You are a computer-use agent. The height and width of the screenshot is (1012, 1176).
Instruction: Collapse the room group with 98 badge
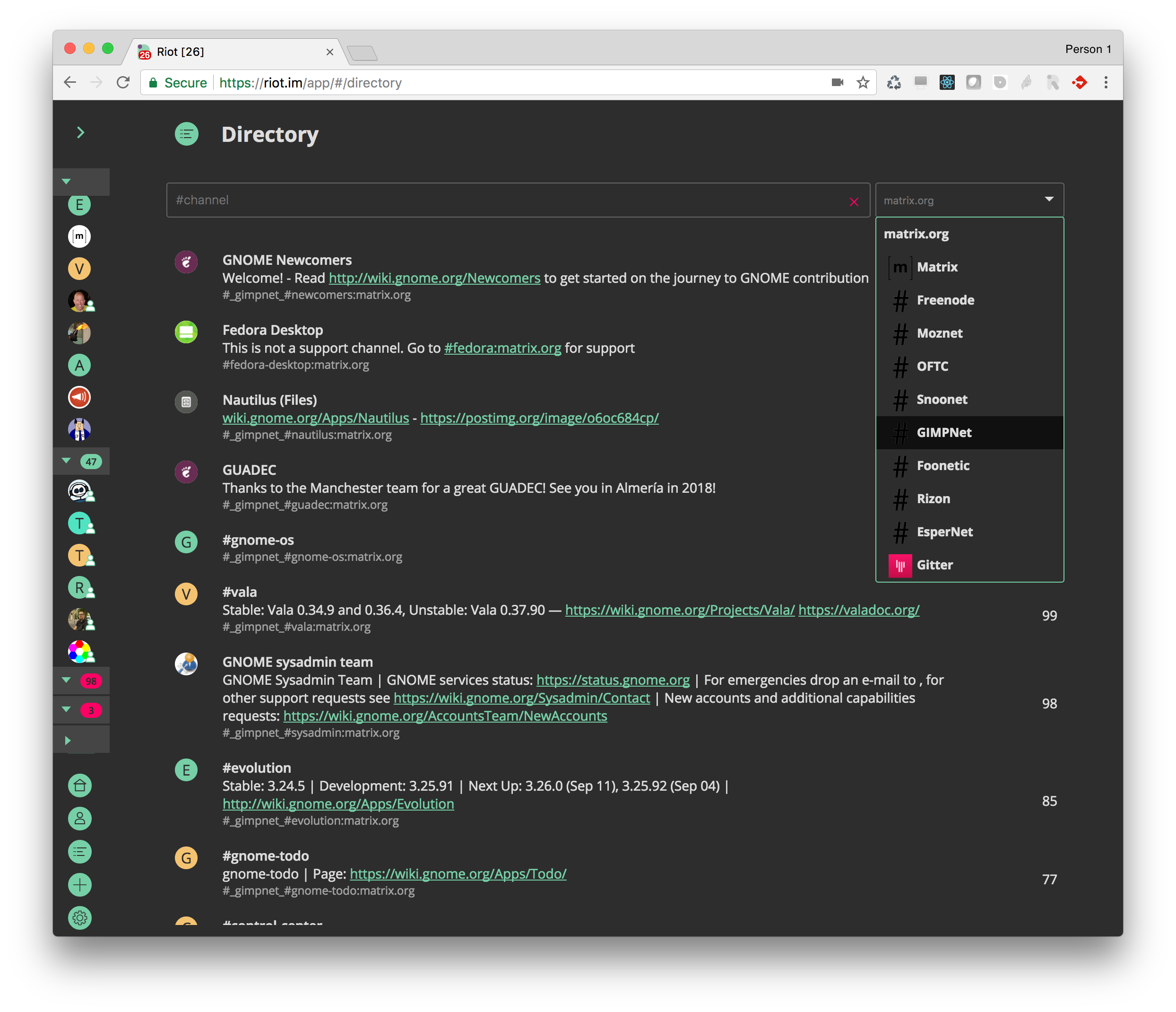pos(66,680)
